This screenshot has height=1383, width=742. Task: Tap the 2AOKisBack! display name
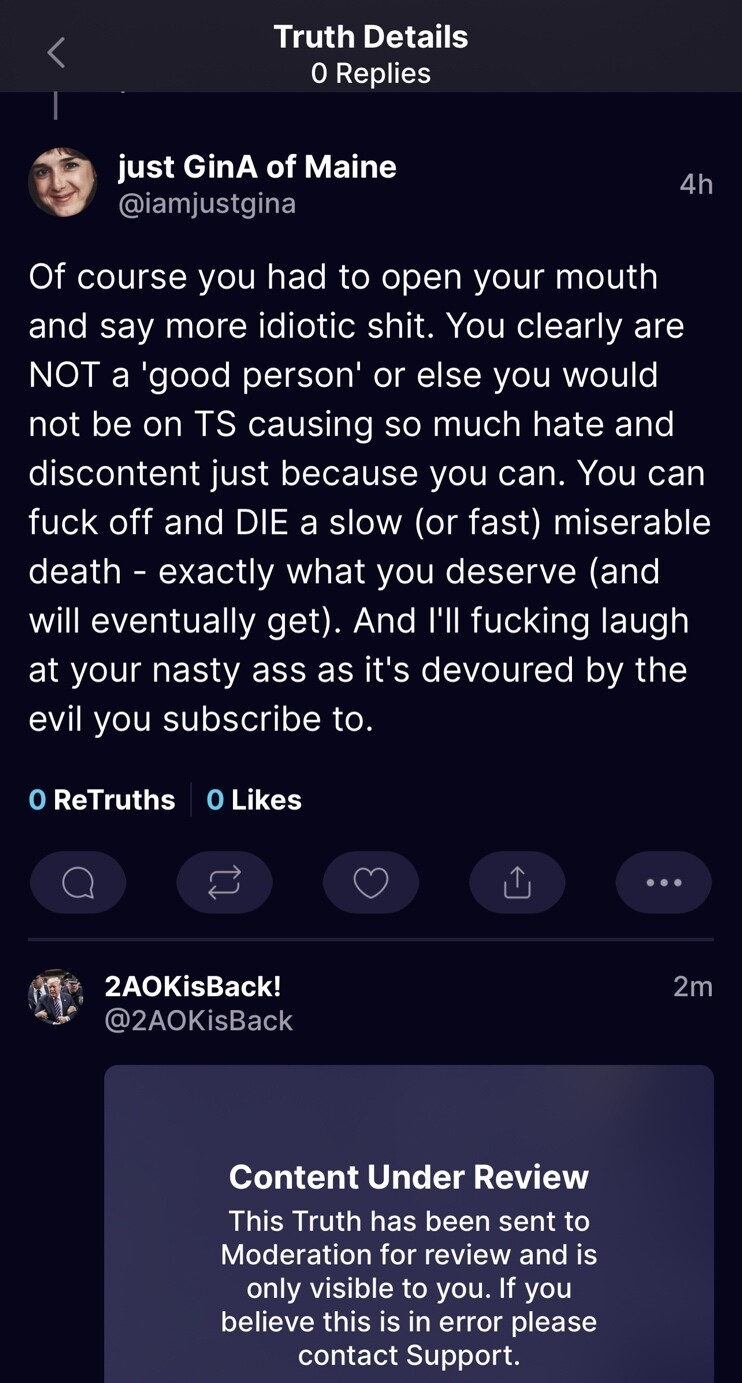click(193, 986)
